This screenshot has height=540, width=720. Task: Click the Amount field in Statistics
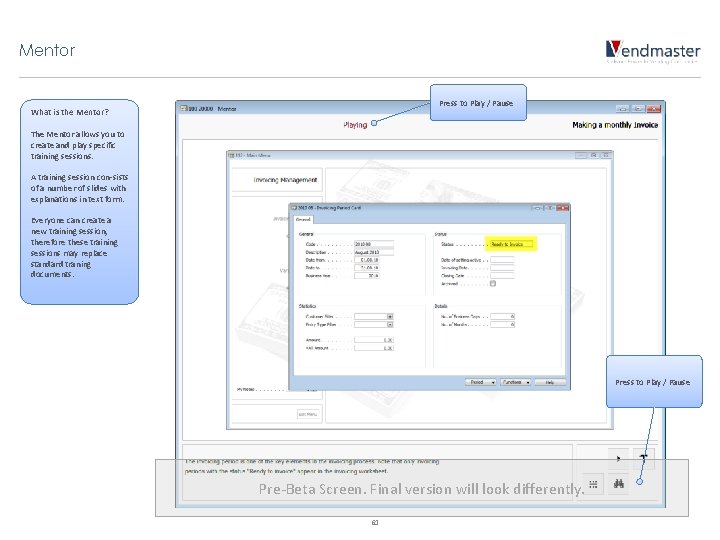(x=374, y=340)
